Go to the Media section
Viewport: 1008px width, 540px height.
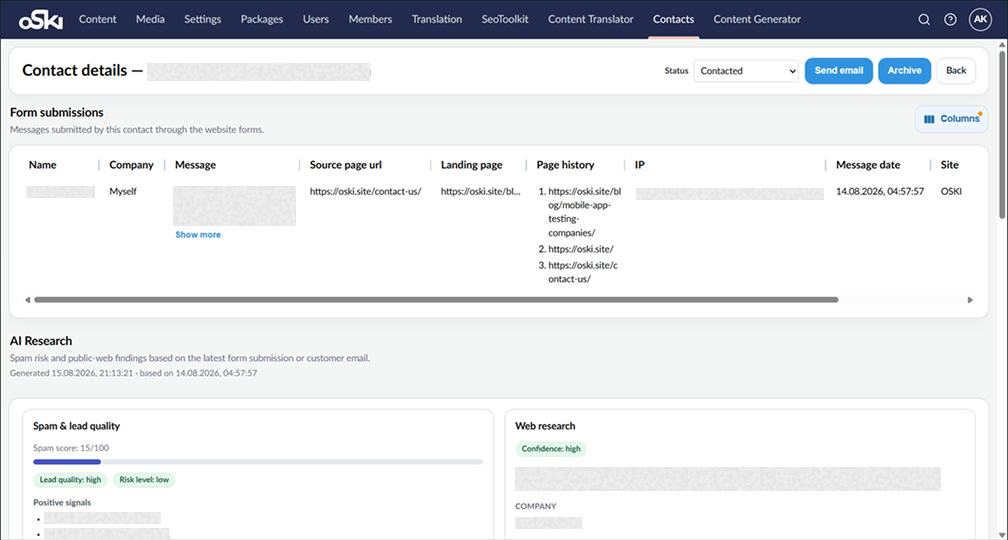click(x=150, y=19)
